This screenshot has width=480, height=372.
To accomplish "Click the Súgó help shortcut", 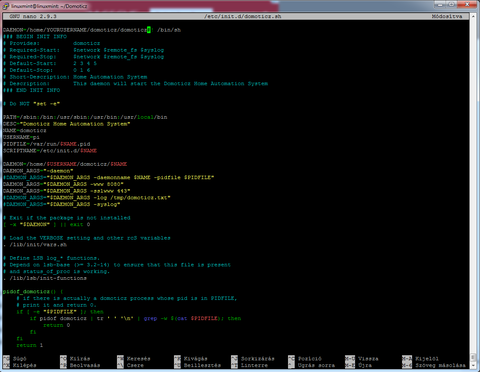I will tap(15, 359).
